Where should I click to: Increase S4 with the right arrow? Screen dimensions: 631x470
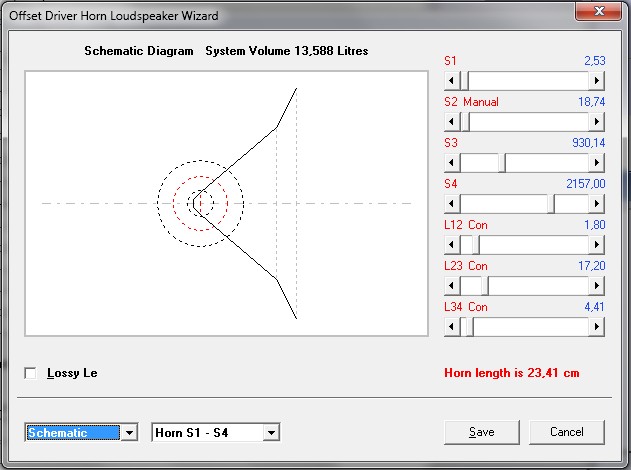pyautogui.click(x=596, y=204)
